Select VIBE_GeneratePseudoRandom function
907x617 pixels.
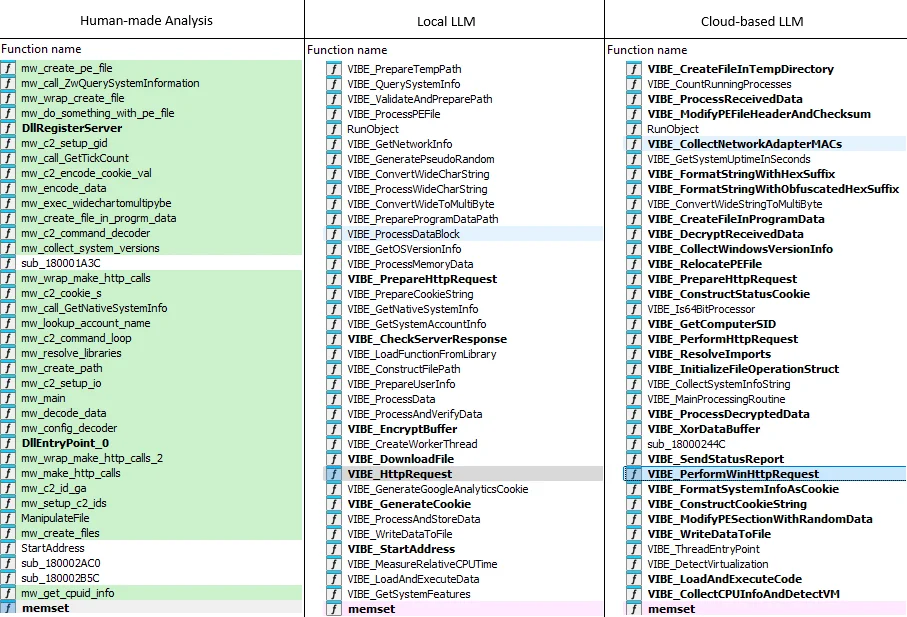(463, 160)
